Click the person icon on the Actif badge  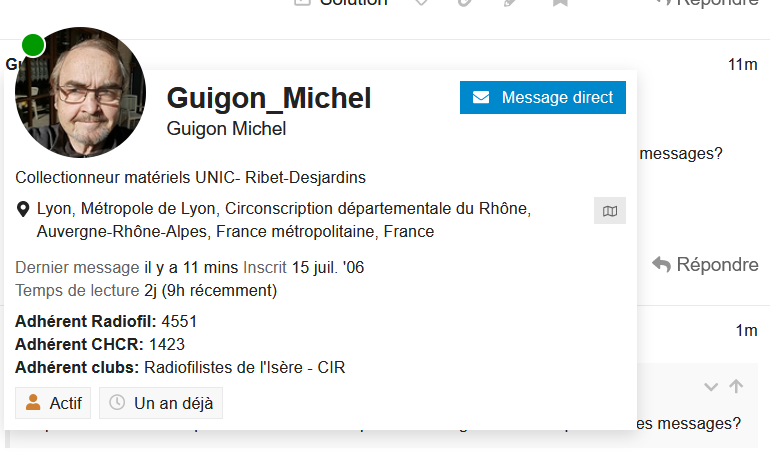point(33,403)
